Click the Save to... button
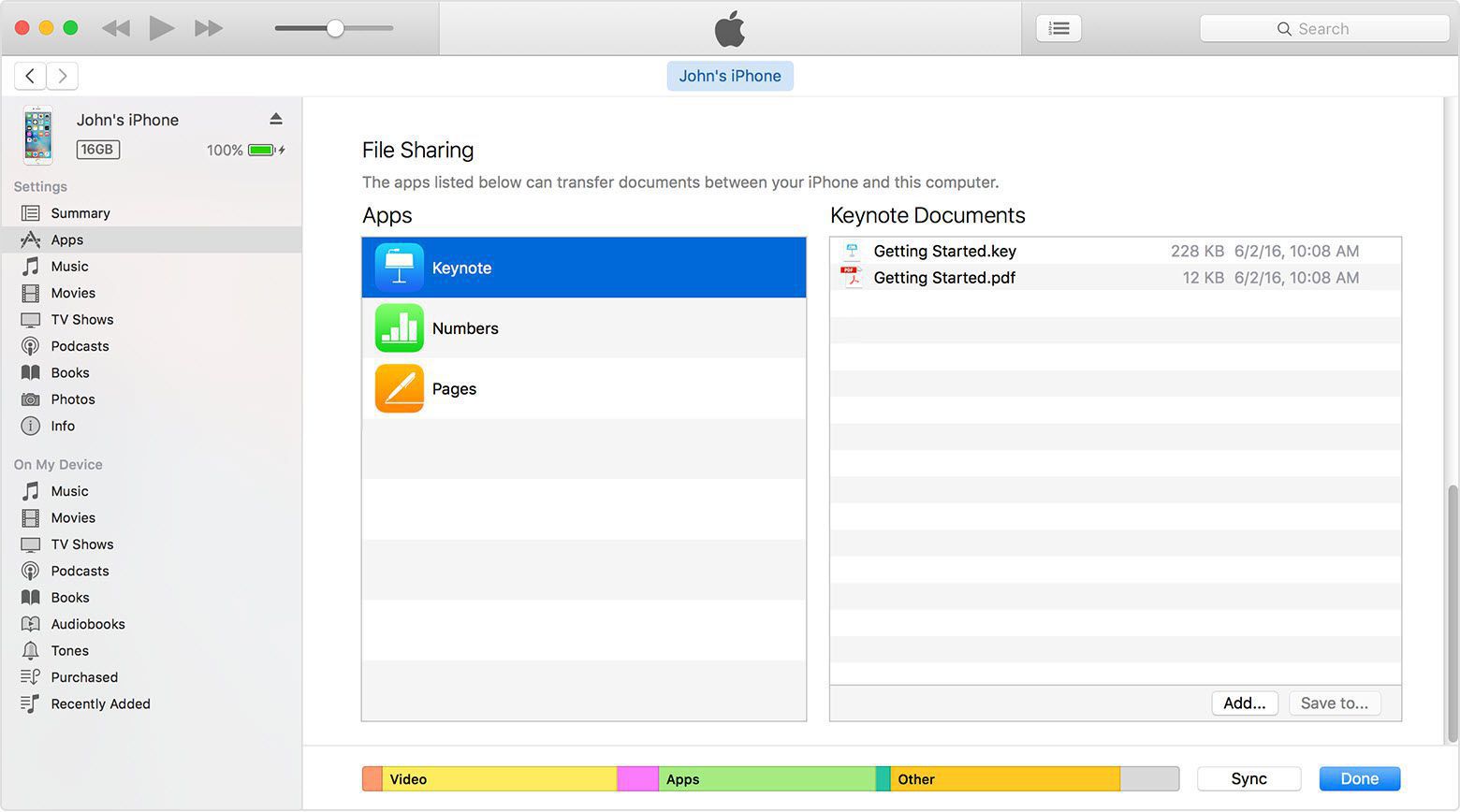The height and width of the screenshot is (812, 1460). (1335, 703)
